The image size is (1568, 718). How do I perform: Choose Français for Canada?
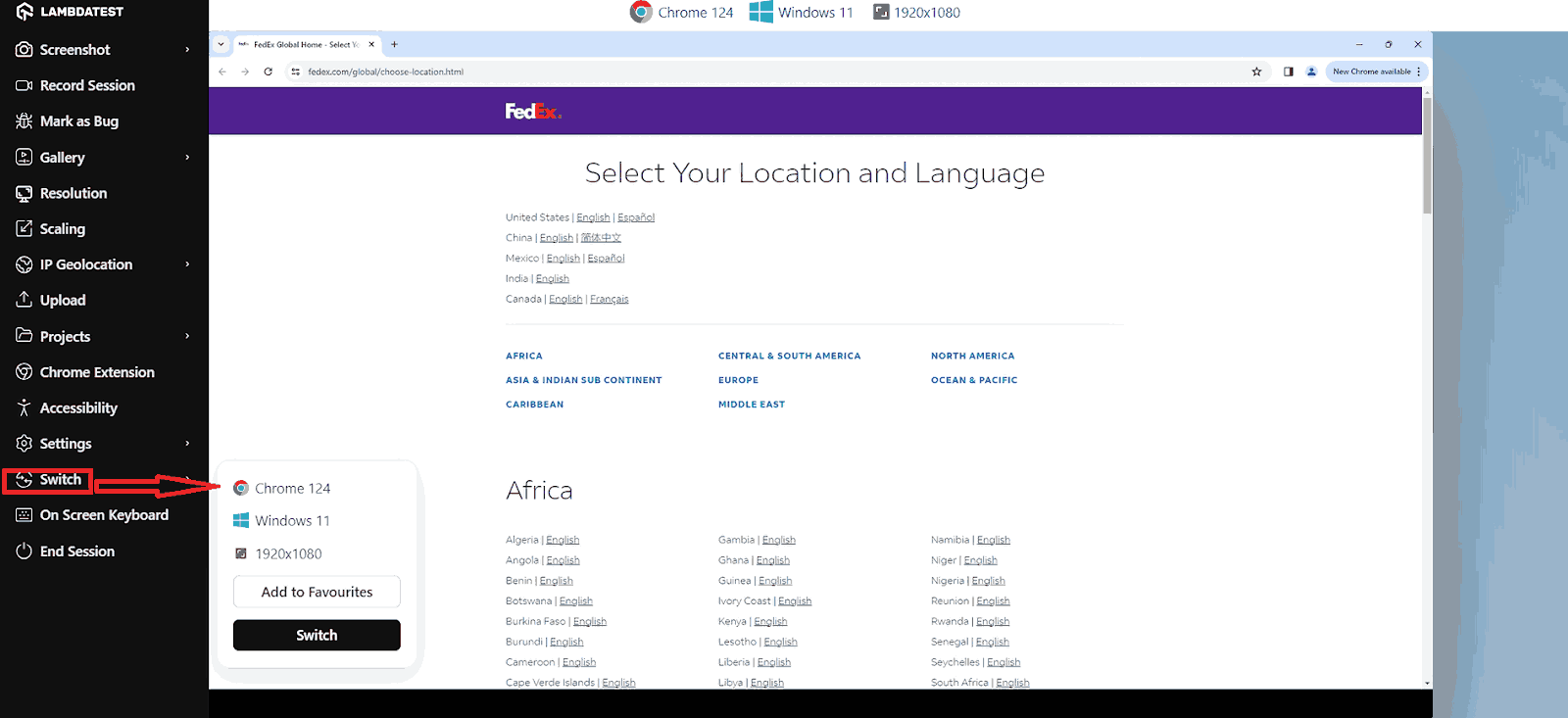click(x=610, y=299)
